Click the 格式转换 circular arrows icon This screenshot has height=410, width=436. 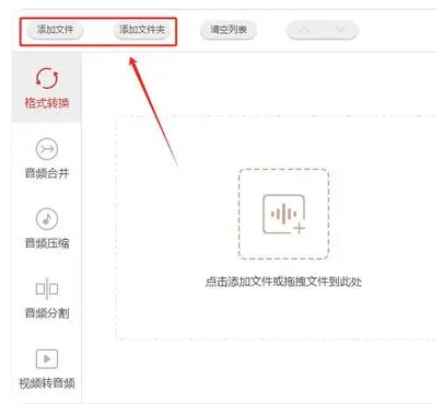tap(47, 78)
